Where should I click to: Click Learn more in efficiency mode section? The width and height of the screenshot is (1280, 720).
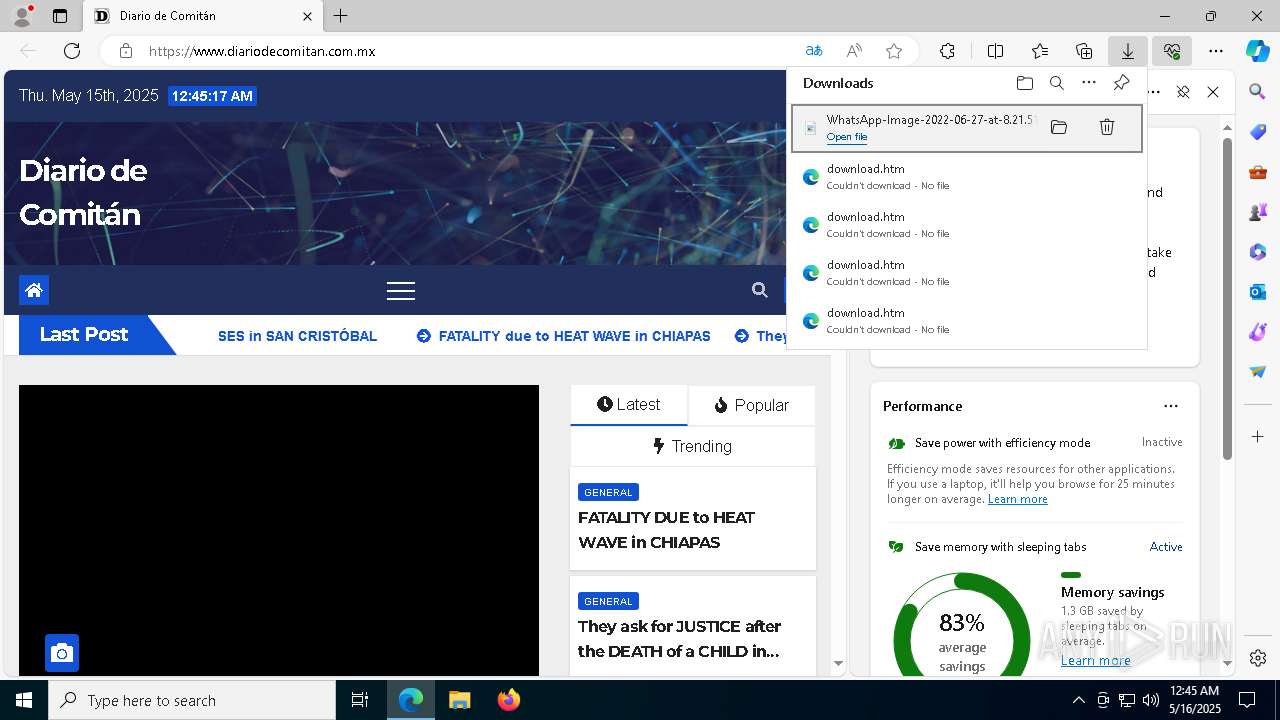click(1017, 499)
